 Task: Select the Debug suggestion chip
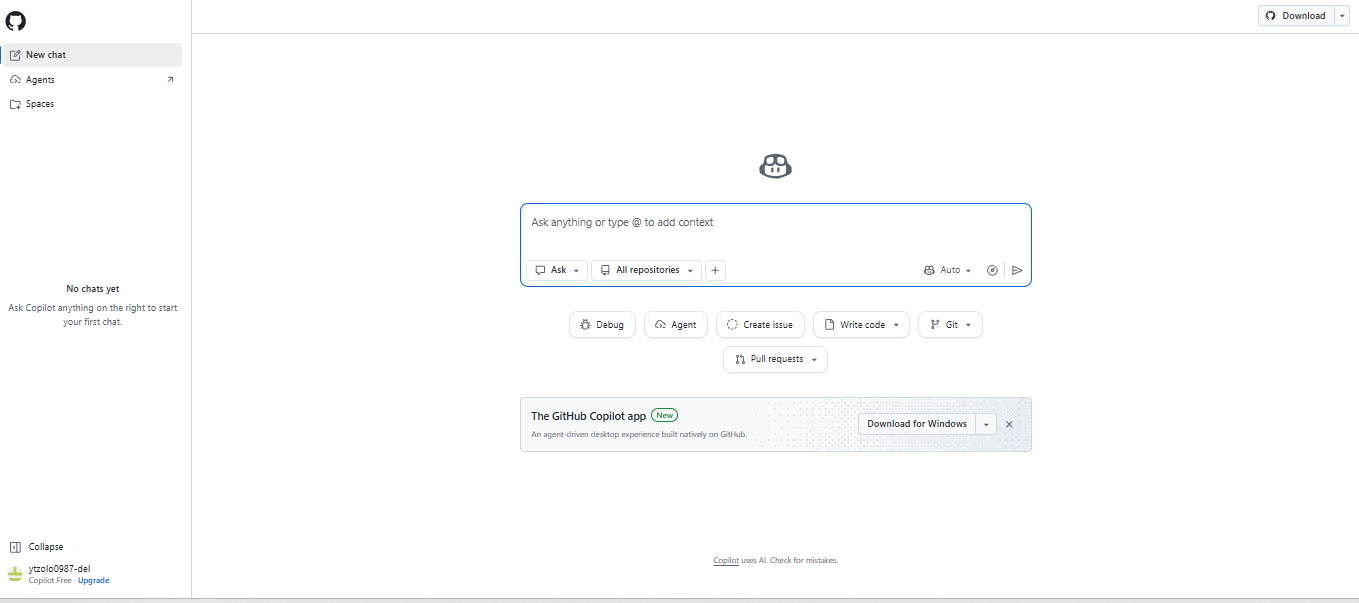[602, 325]
